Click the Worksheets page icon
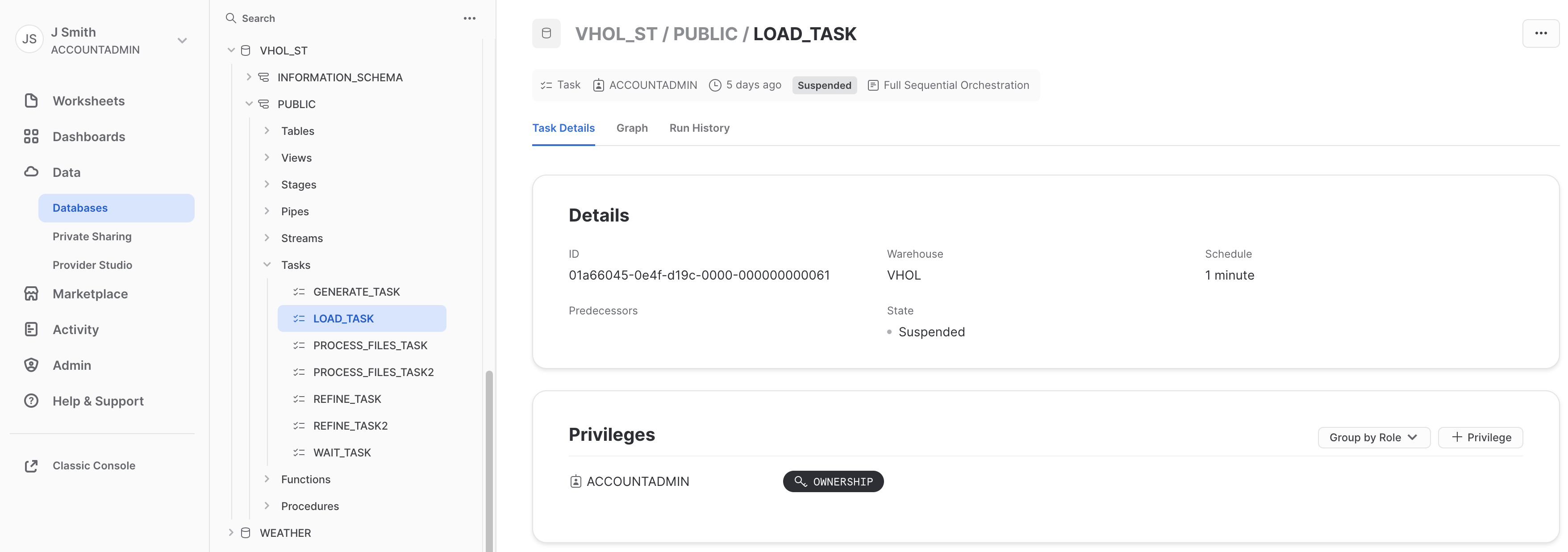 point(31,100)
